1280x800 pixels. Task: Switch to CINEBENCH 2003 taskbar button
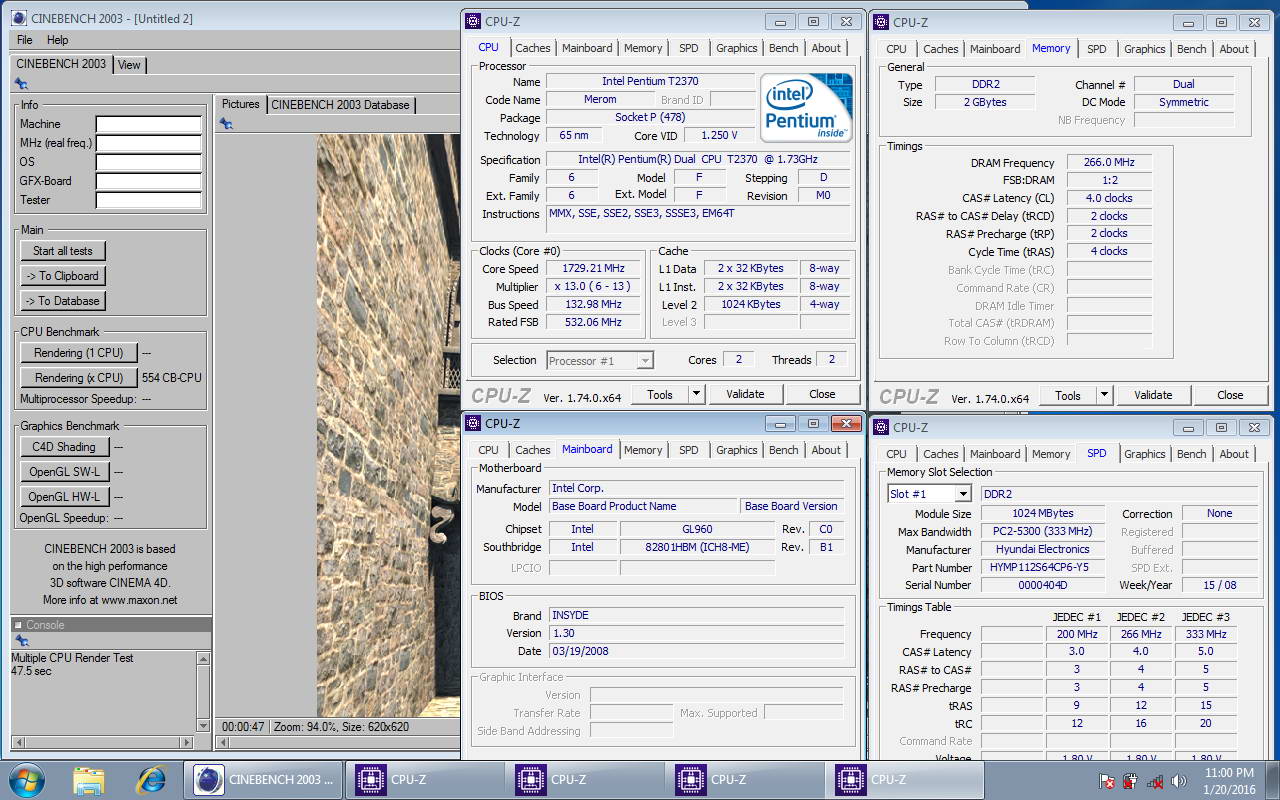tap(264, 779)
